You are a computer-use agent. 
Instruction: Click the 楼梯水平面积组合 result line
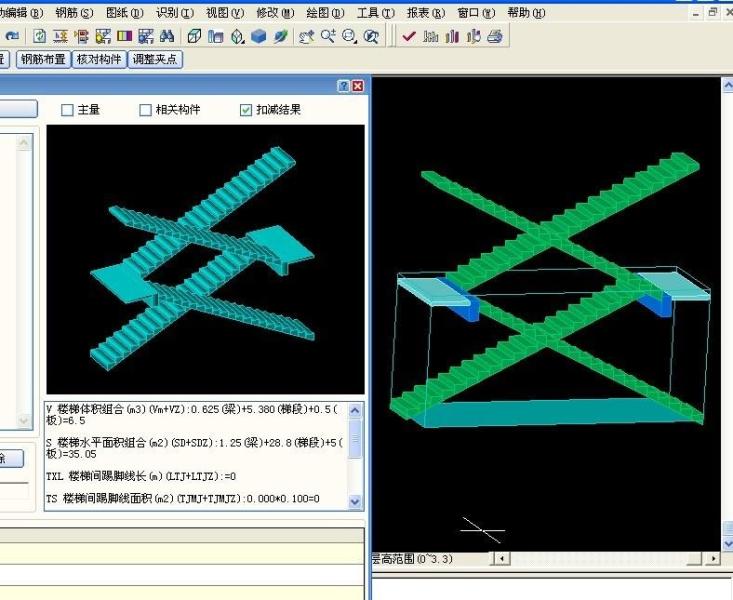coord(194,448)
